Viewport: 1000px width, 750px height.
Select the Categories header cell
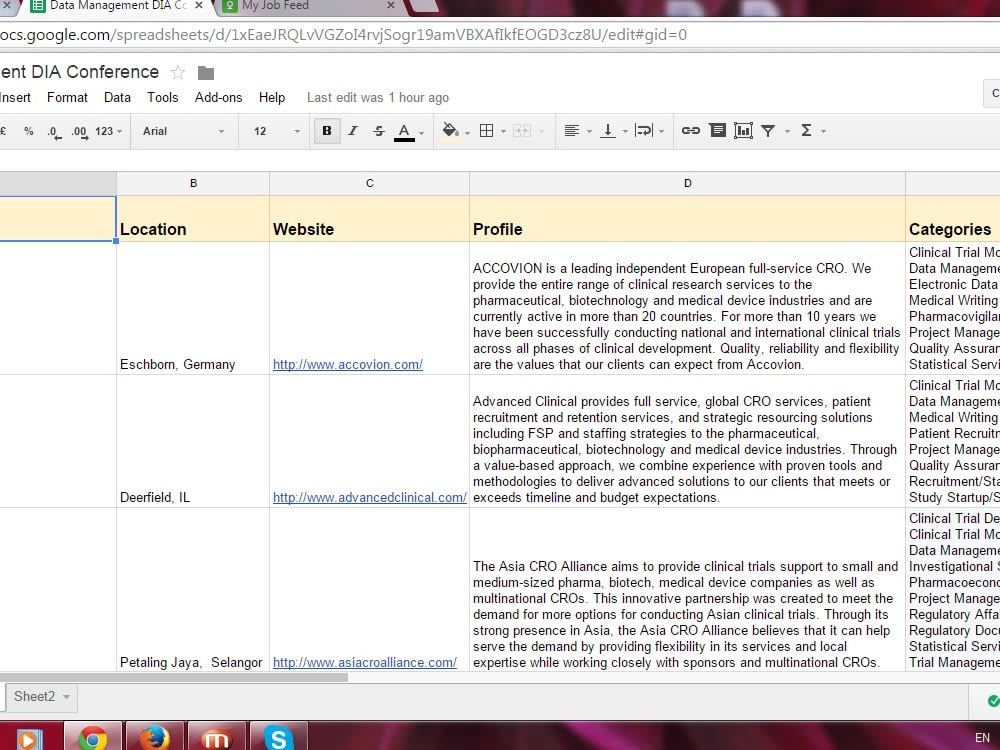(953, 219)
